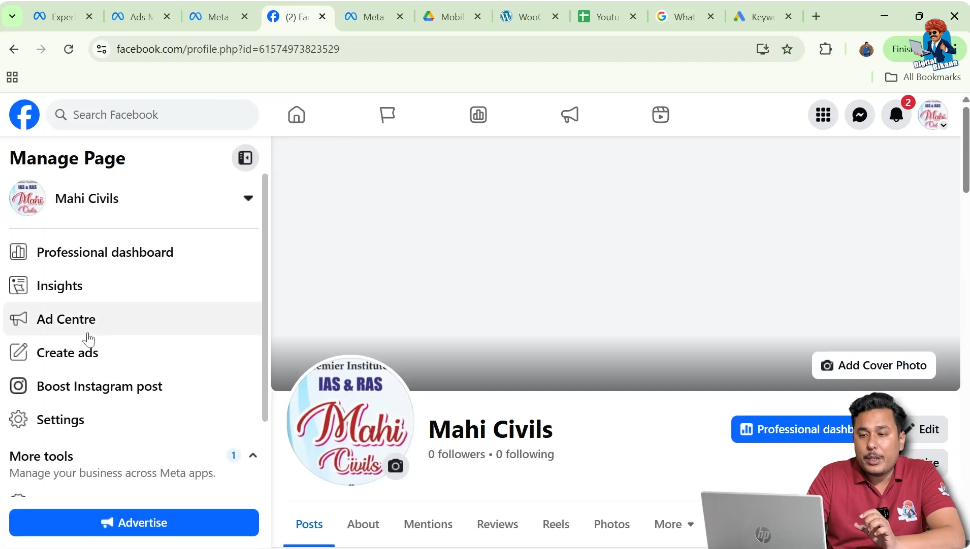Open All Bookmarks folder
Screen dimensions: 970x549
pyautogui.click(x=922, y=77)
